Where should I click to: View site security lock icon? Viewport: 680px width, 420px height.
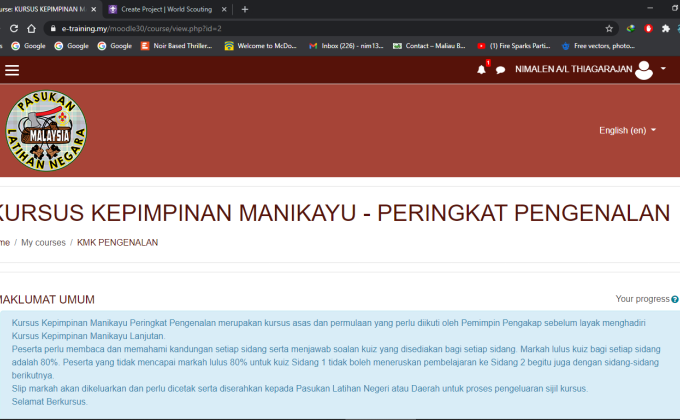point(53,29)
